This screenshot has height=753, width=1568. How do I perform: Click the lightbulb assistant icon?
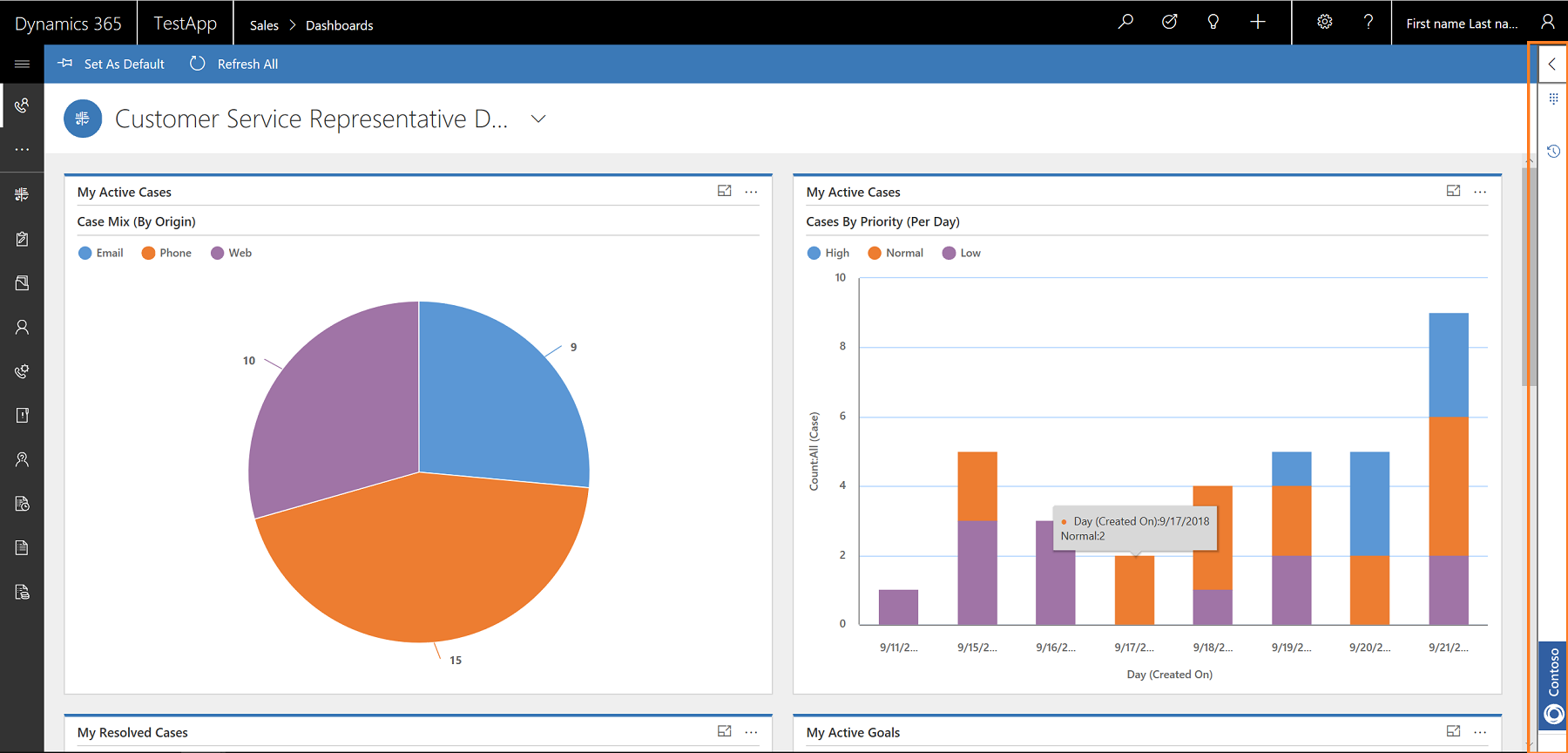[x=1213, y=22]
